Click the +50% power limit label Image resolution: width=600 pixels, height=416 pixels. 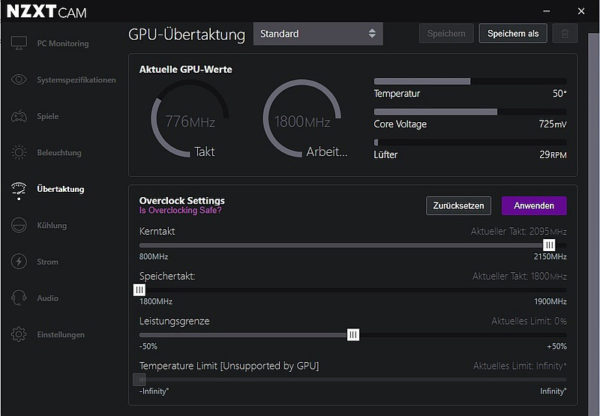coord(557,346)
